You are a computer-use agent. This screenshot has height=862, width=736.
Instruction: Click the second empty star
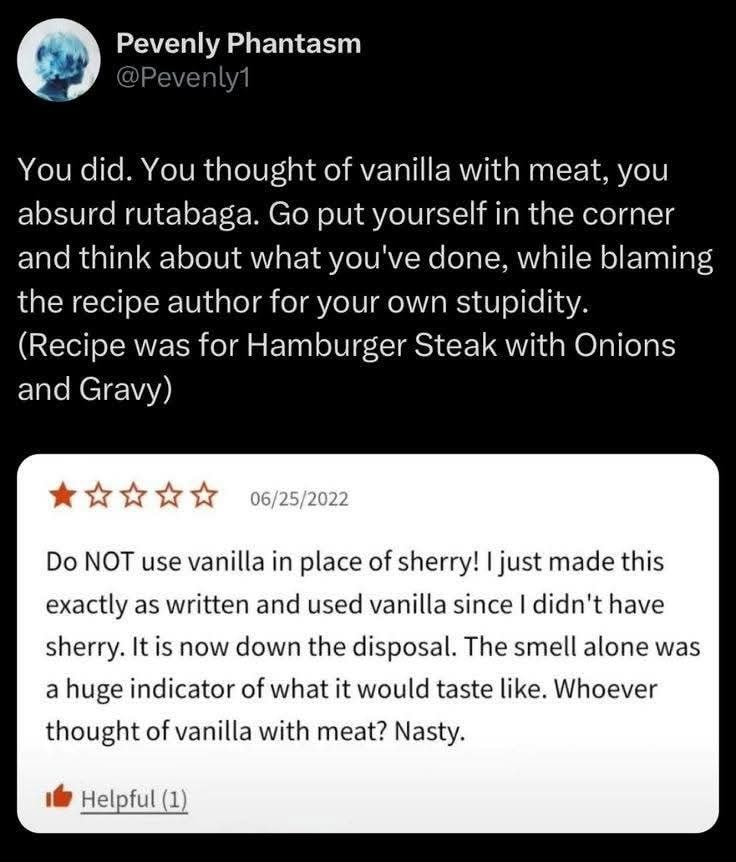97,496
